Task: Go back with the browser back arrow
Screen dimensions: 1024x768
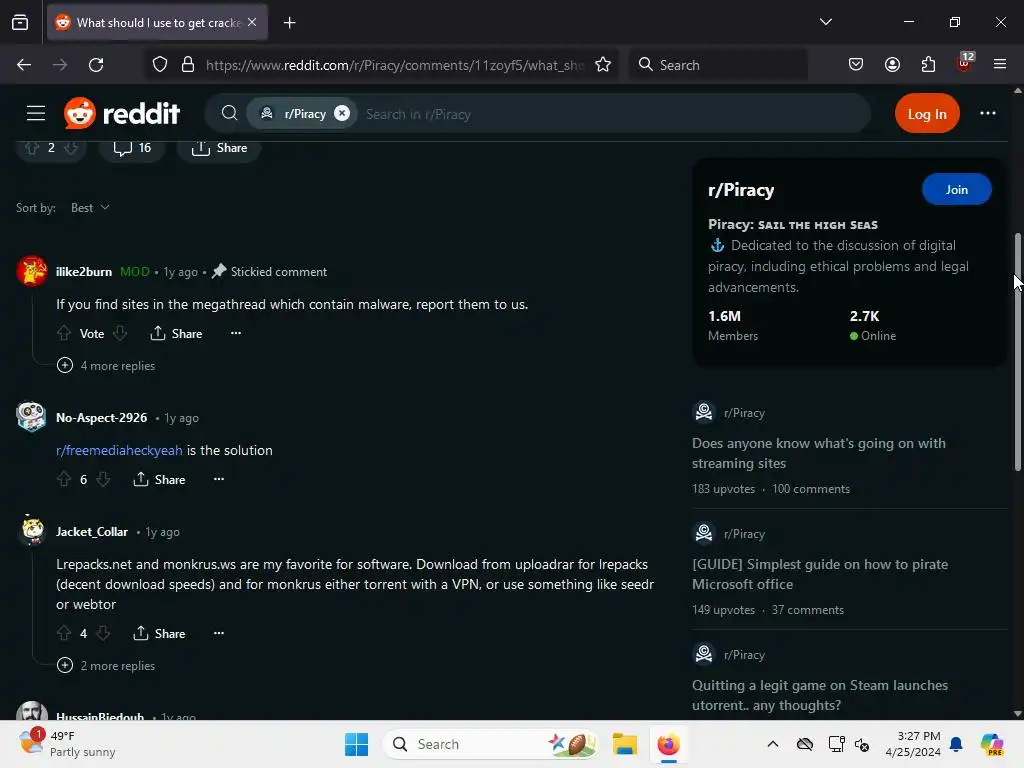Action: click(x=24, y=65)
